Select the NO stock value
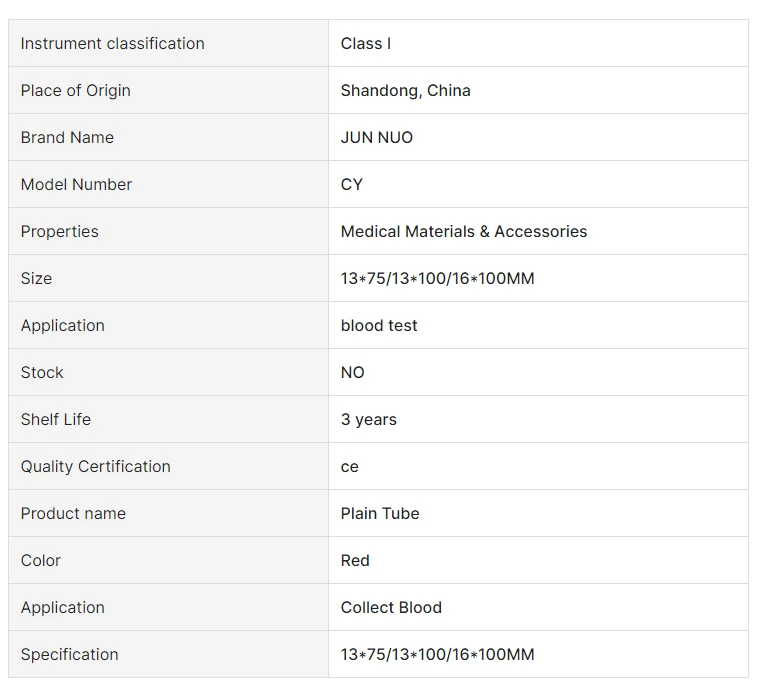Image resolution: width=767 pixels, height=686 pixels. tap(353, 372)
